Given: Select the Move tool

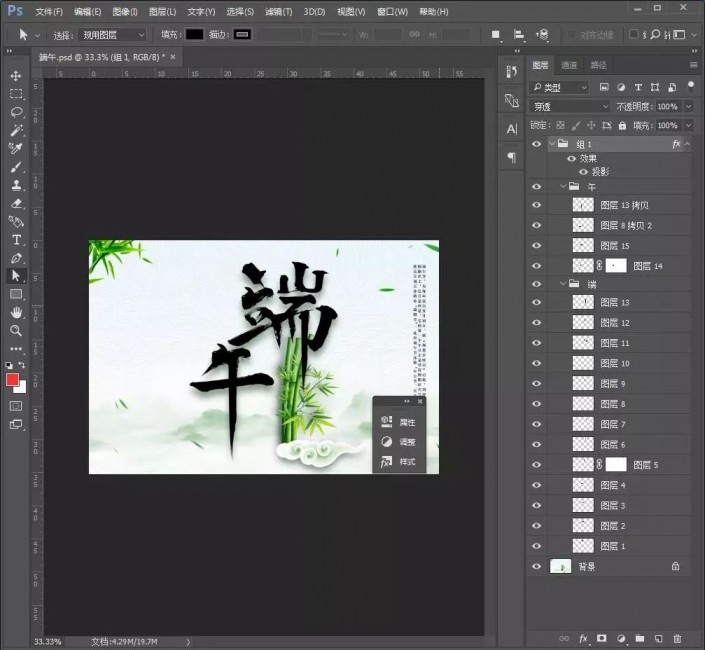Looking at the screenshot, I should coord(16,76).
